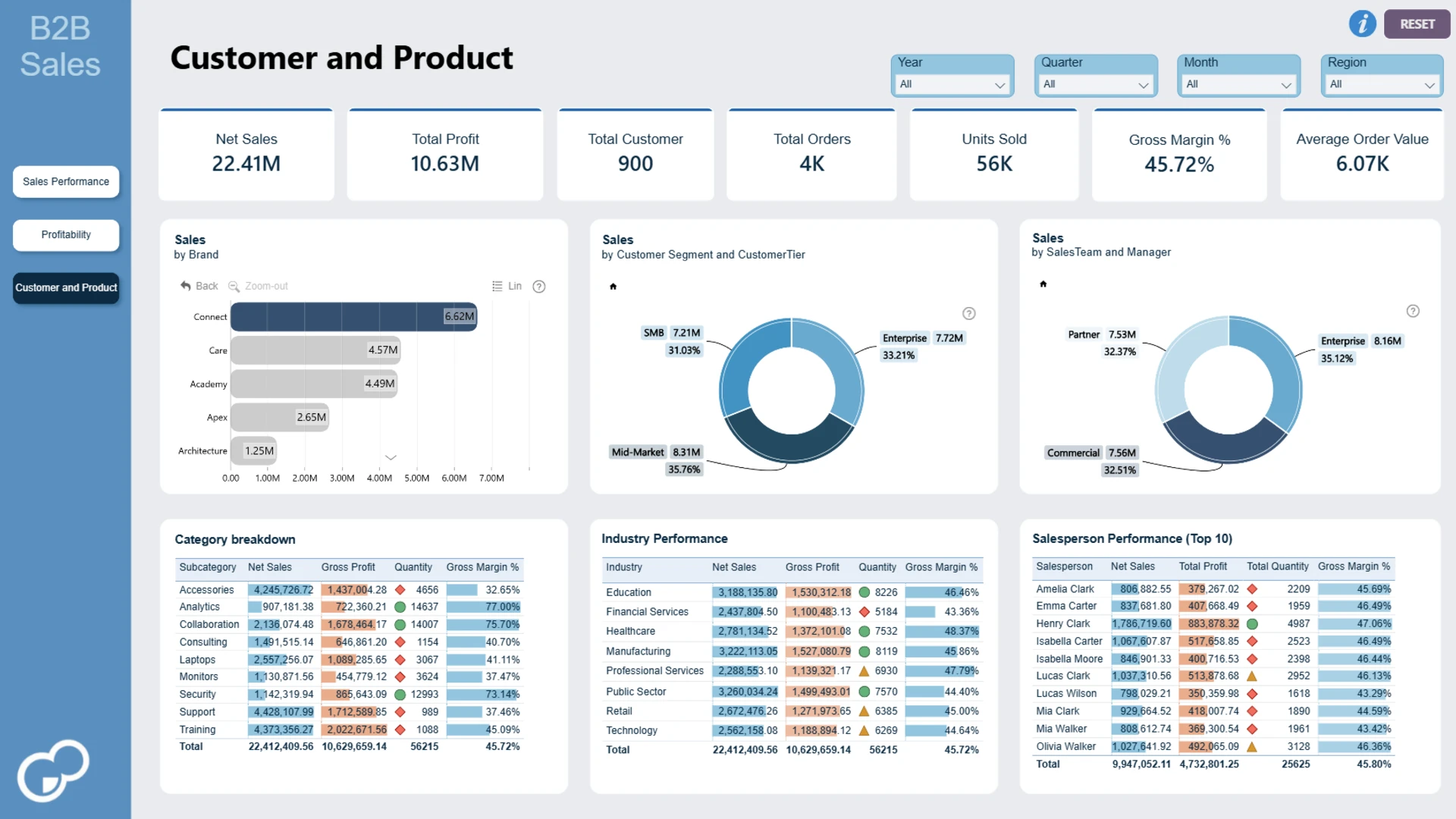
Task: Open the Month filter dropdown
Action: pyautogui.click(x=1239, y=84)
